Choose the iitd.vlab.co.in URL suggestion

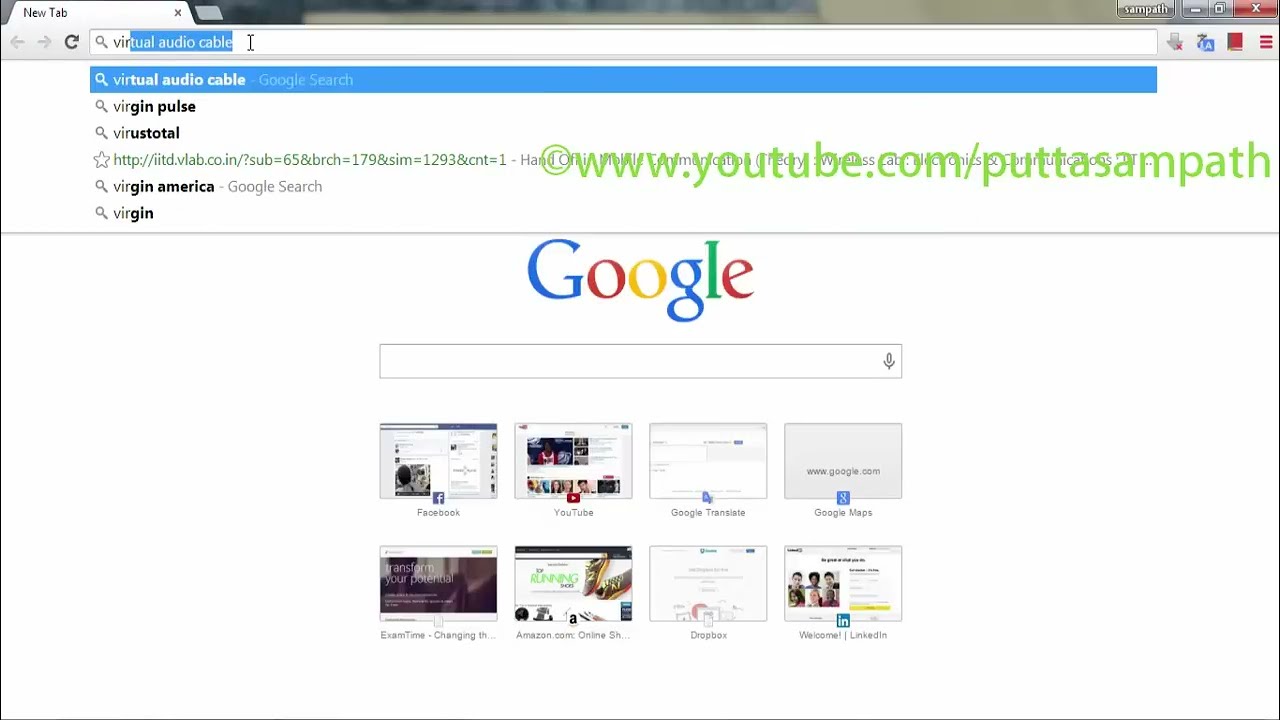[623, 160]
